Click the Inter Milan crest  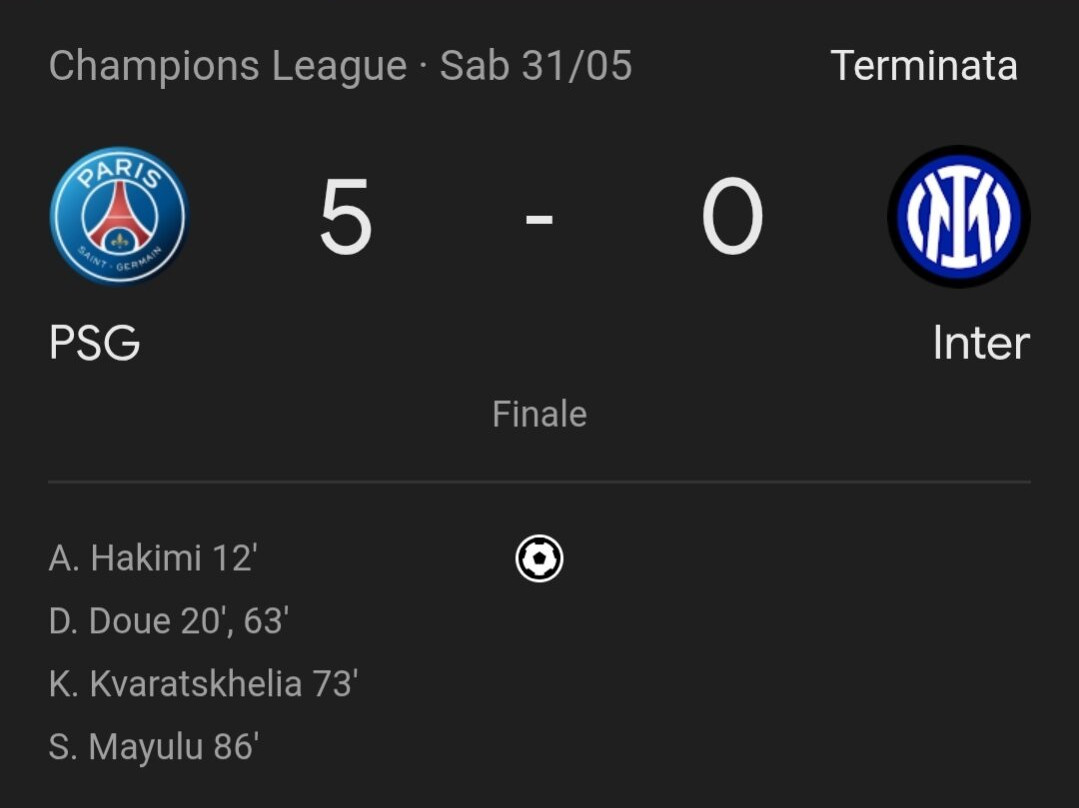tap(959, 216)
